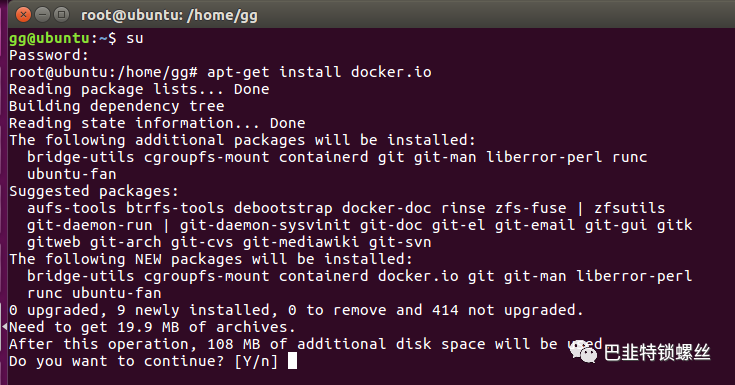Close the root@ubuntu terminal window
This screenshot has height=385, width=735.
pos(23,15)
